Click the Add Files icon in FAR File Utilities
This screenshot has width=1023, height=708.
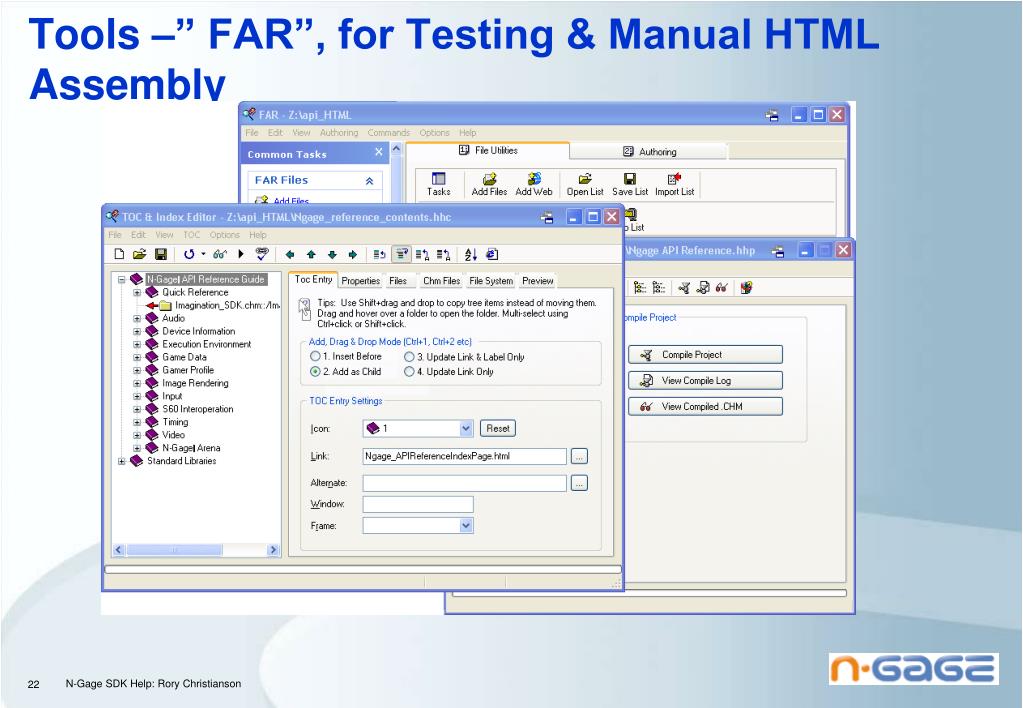pyautogui.click(x=489, y=184)
